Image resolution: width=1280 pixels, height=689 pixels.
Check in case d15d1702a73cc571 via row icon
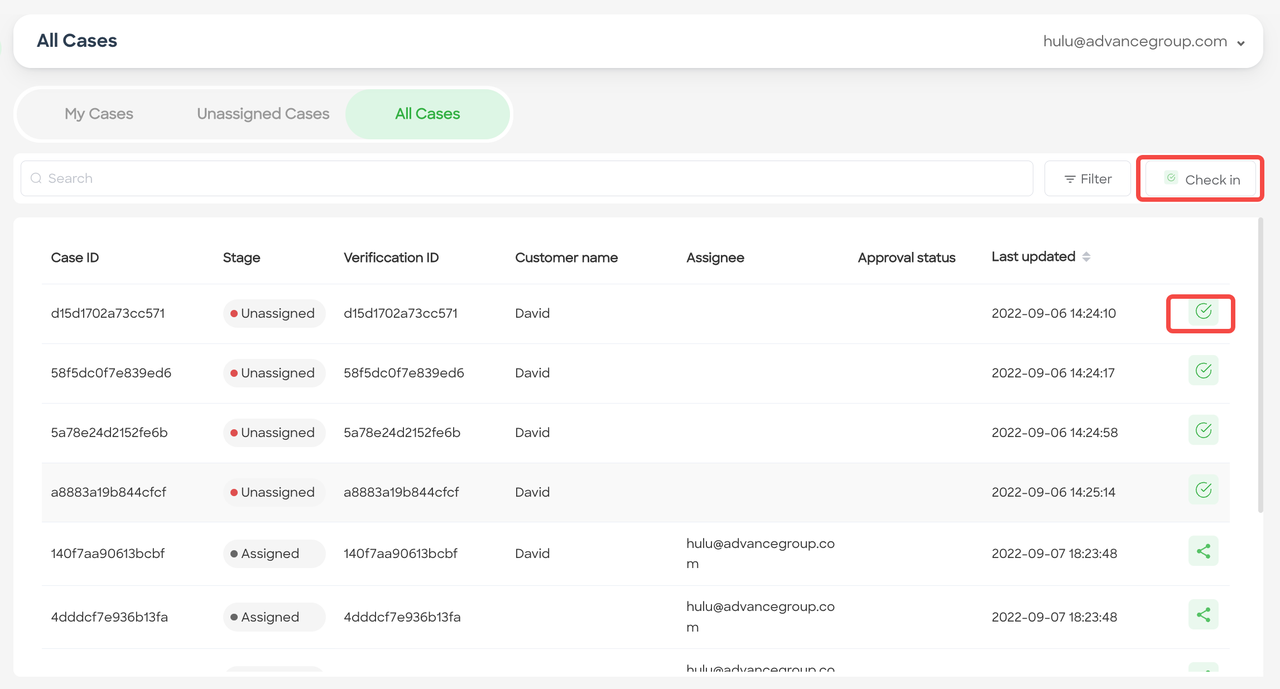coord(1203,312)
